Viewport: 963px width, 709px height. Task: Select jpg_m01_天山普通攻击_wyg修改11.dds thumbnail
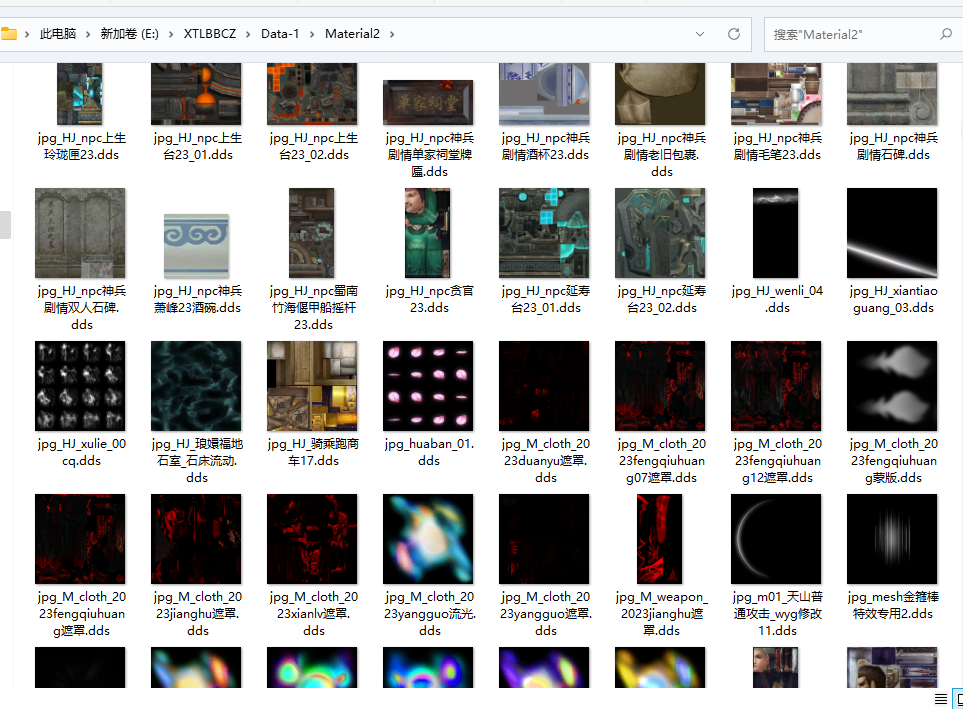coord(776,539)
